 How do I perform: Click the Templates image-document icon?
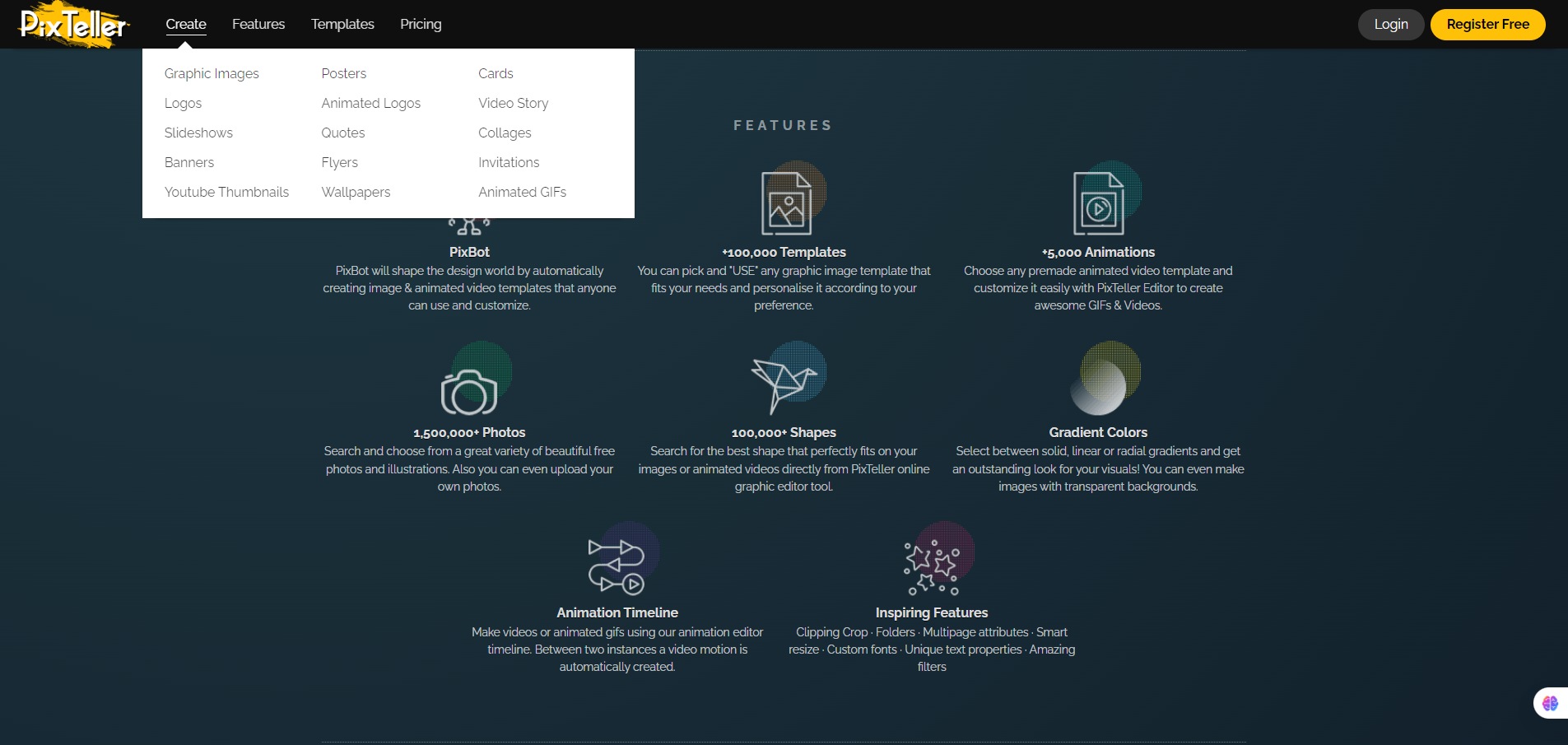click(x=786, y=203)
